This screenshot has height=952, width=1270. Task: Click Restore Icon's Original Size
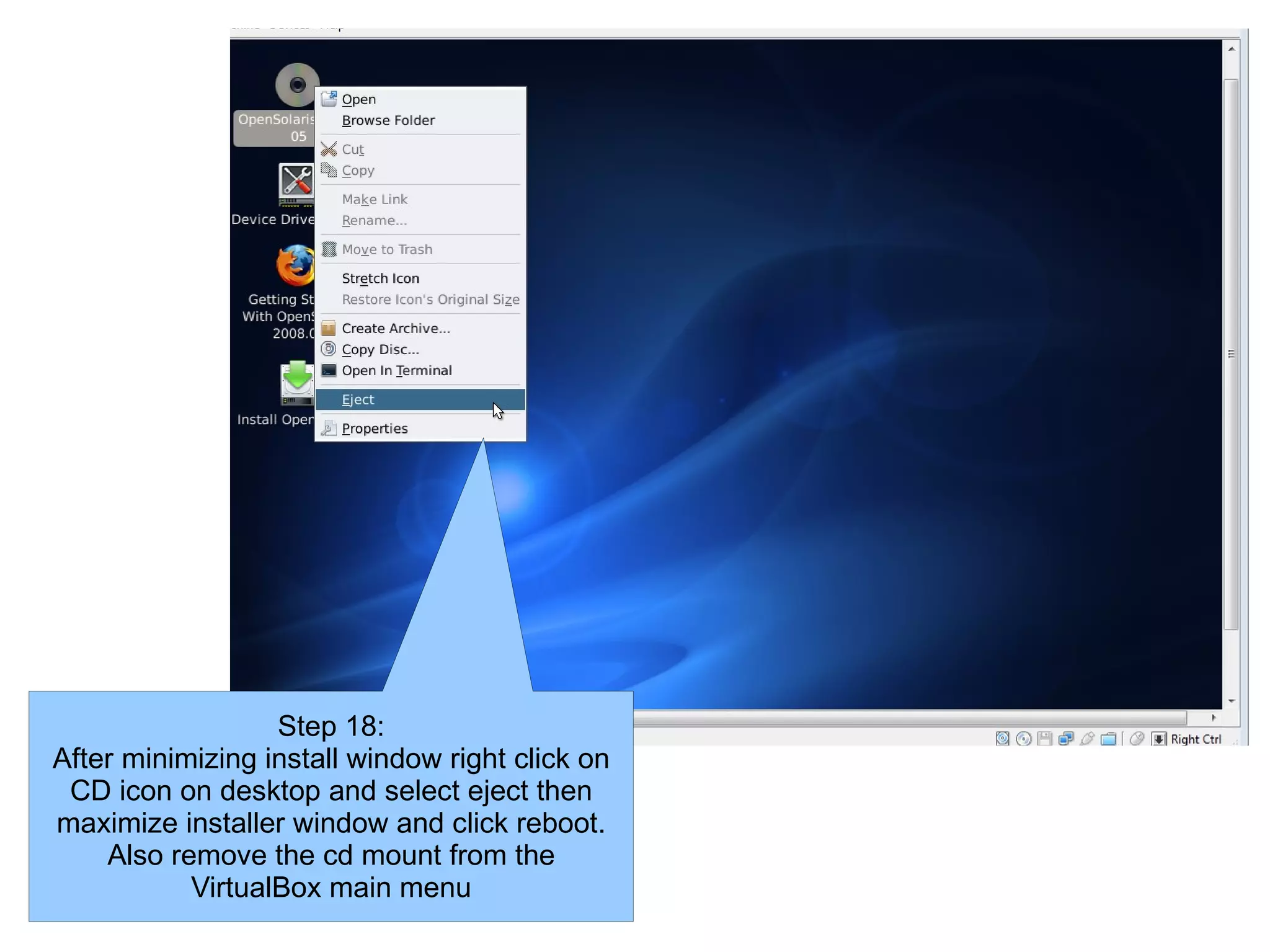pyautogui.click(x=420, y=300)
